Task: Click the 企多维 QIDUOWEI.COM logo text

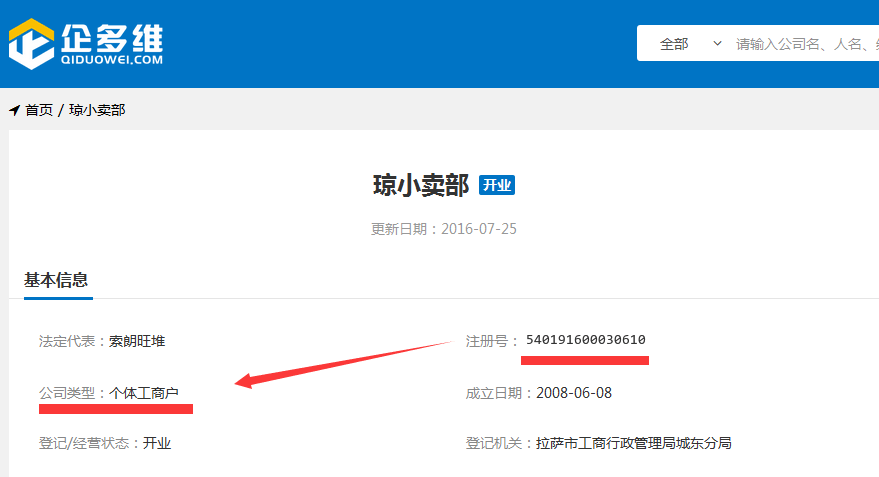Action: click(x=110, y=45)
